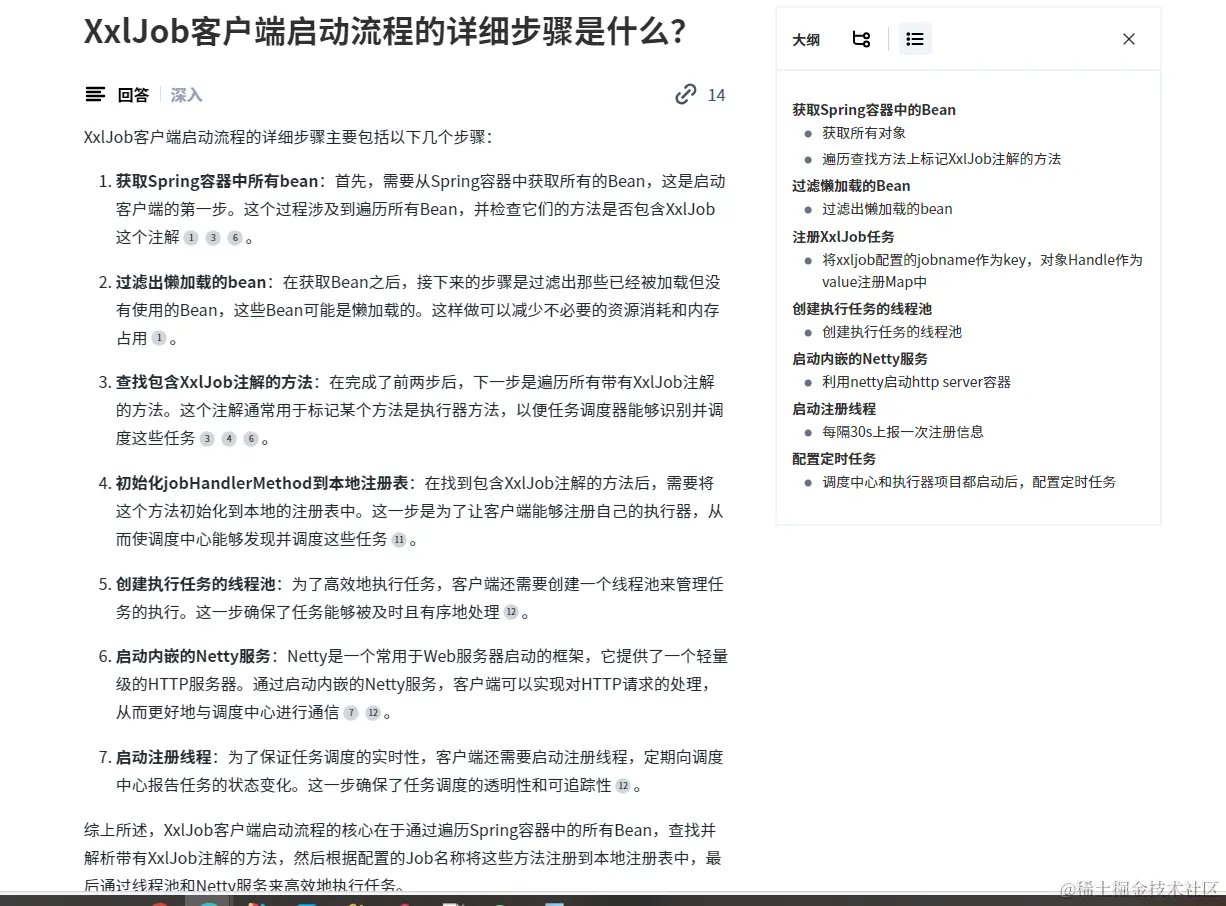The image size is (1226, 906).
Task: Jump to outline heading 启动注册线程
Action: [x=834, y=409]
